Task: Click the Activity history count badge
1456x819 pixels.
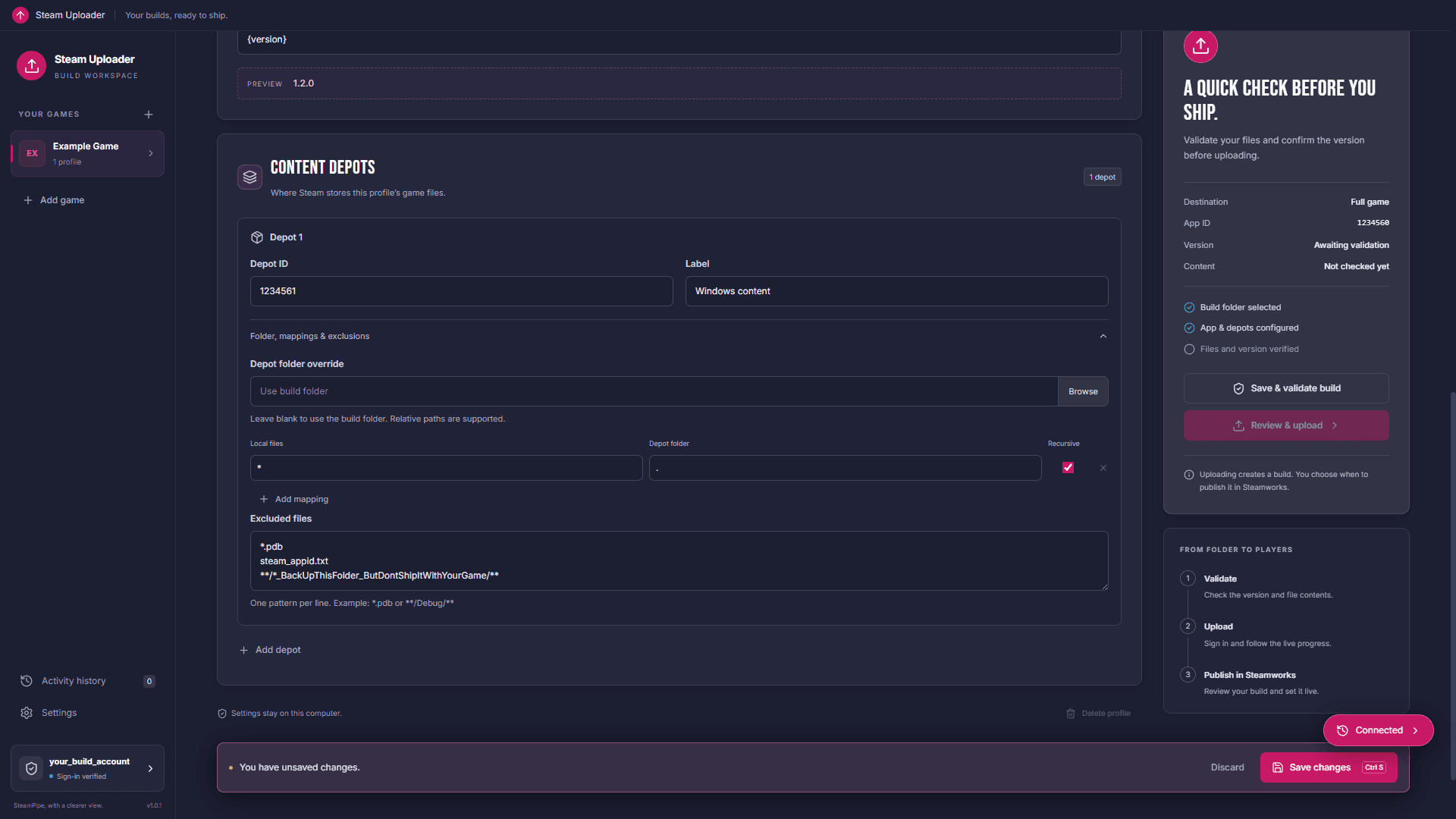Action: (x=149, y=681)
